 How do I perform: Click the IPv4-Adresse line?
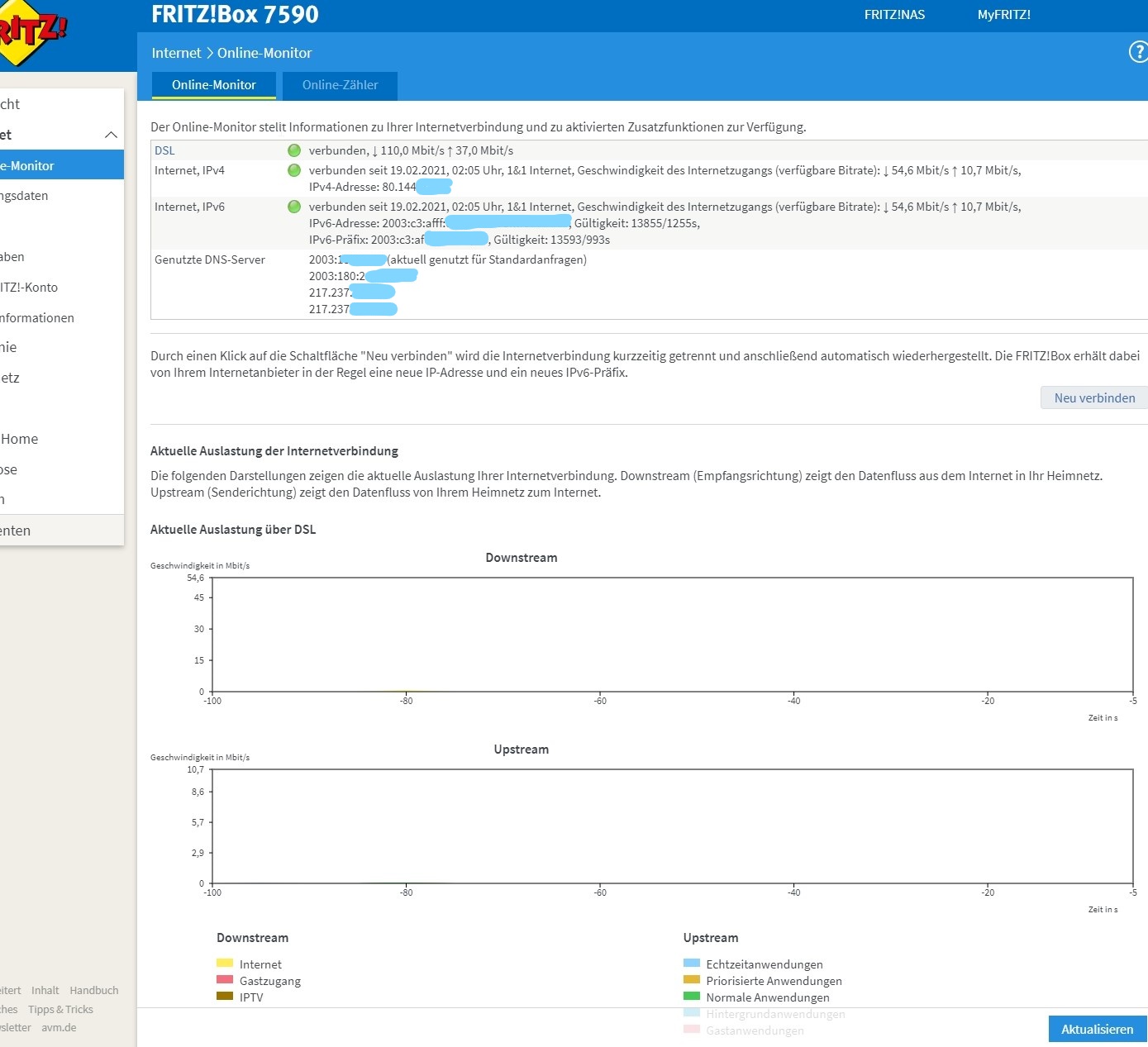tap(380, 187)
